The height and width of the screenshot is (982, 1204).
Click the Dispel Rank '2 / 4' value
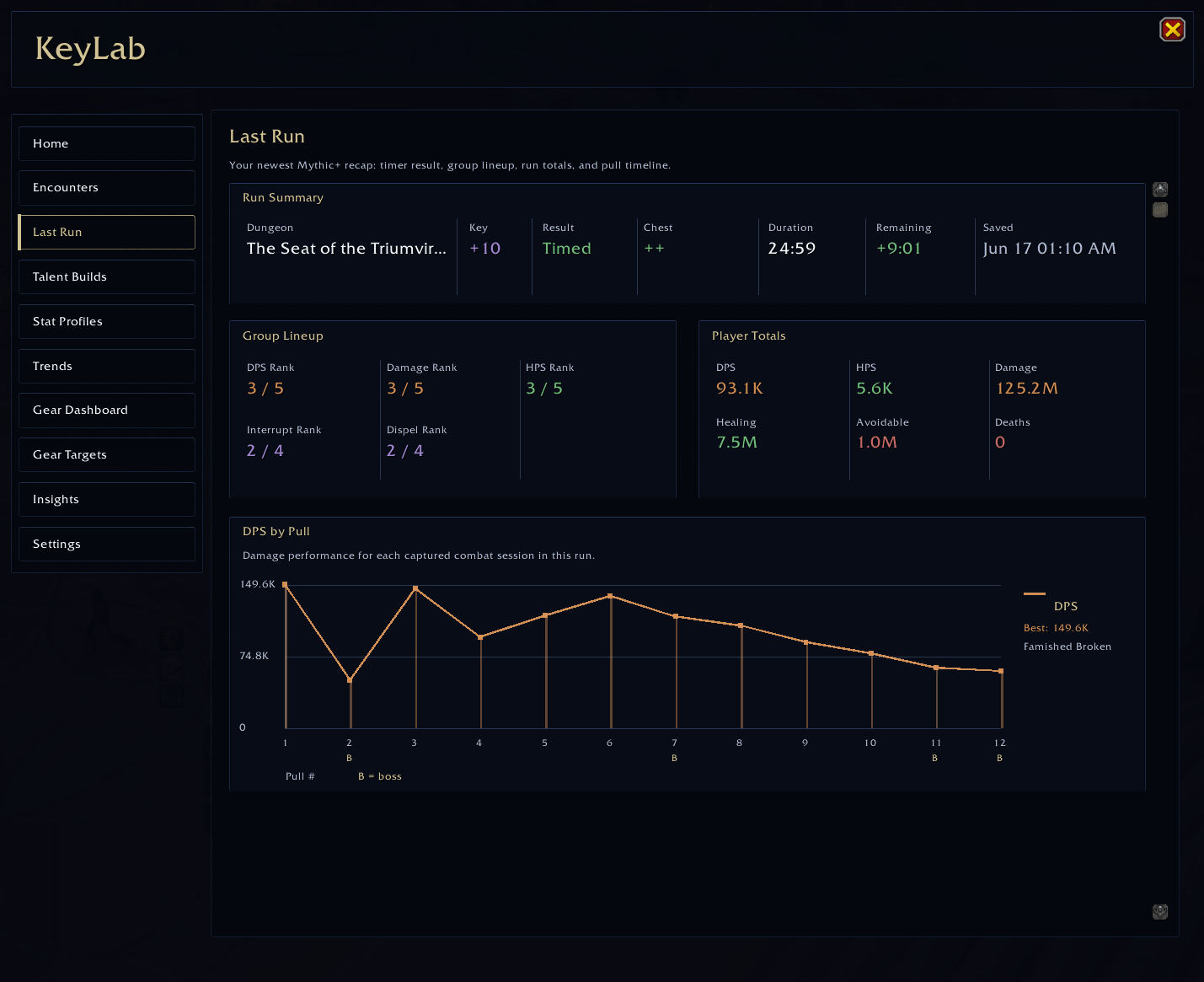click(405, 451)
